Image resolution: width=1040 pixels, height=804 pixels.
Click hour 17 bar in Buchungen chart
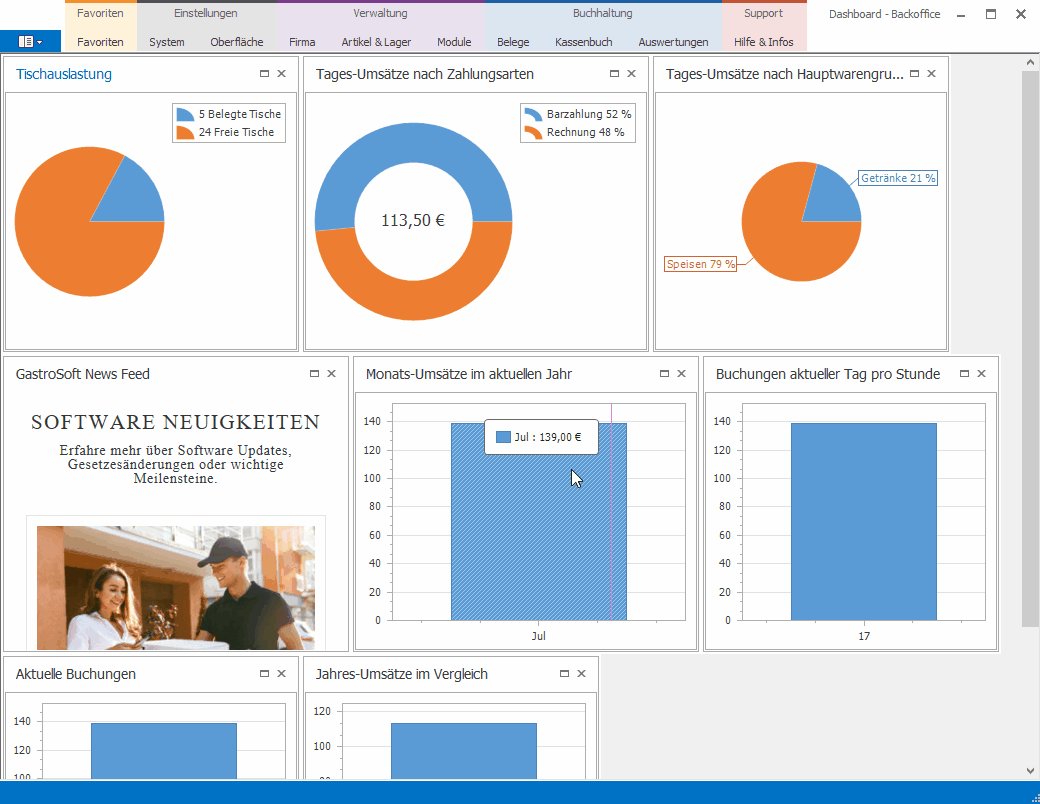pos(864,521)
